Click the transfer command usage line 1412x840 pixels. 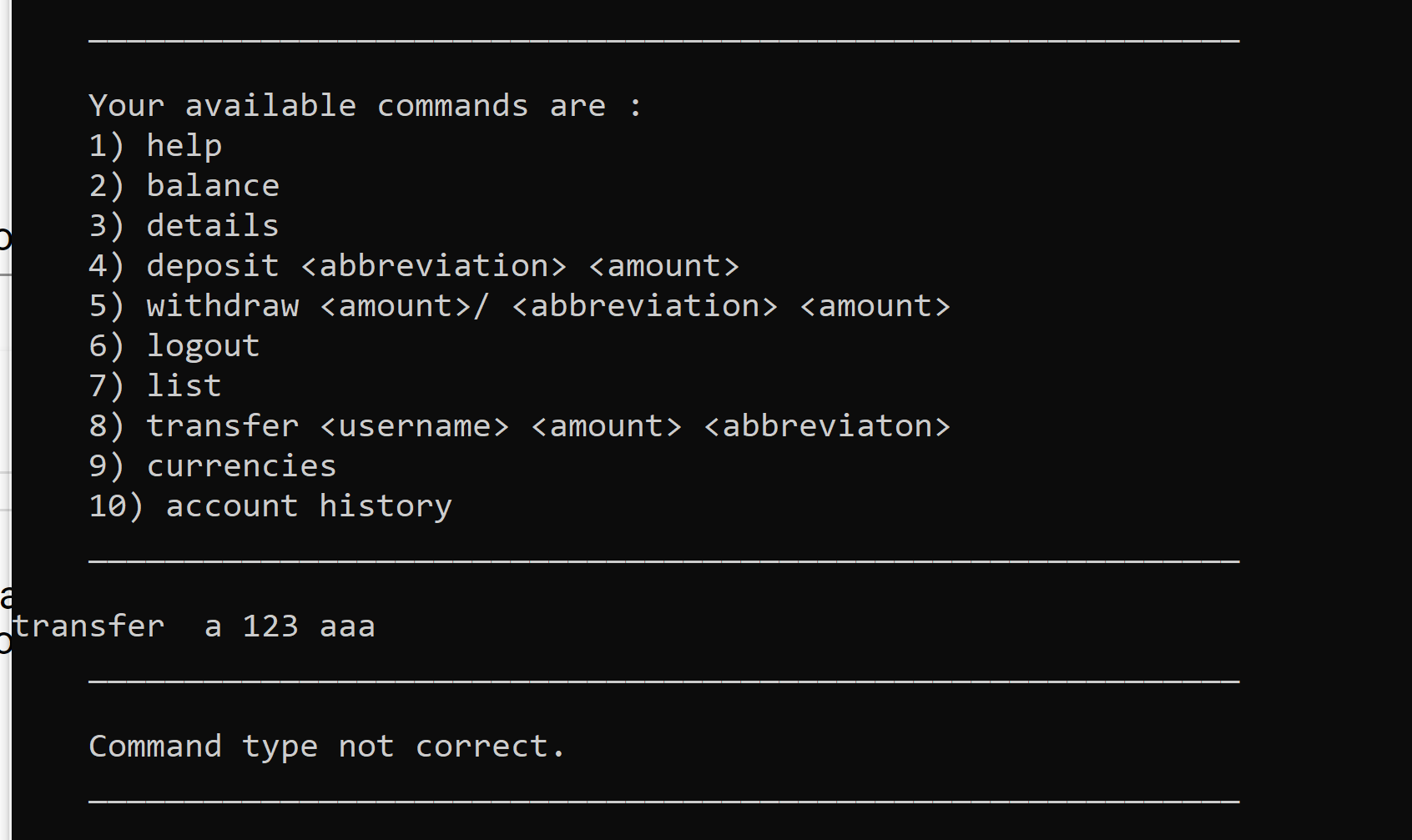tap(519, 425)
